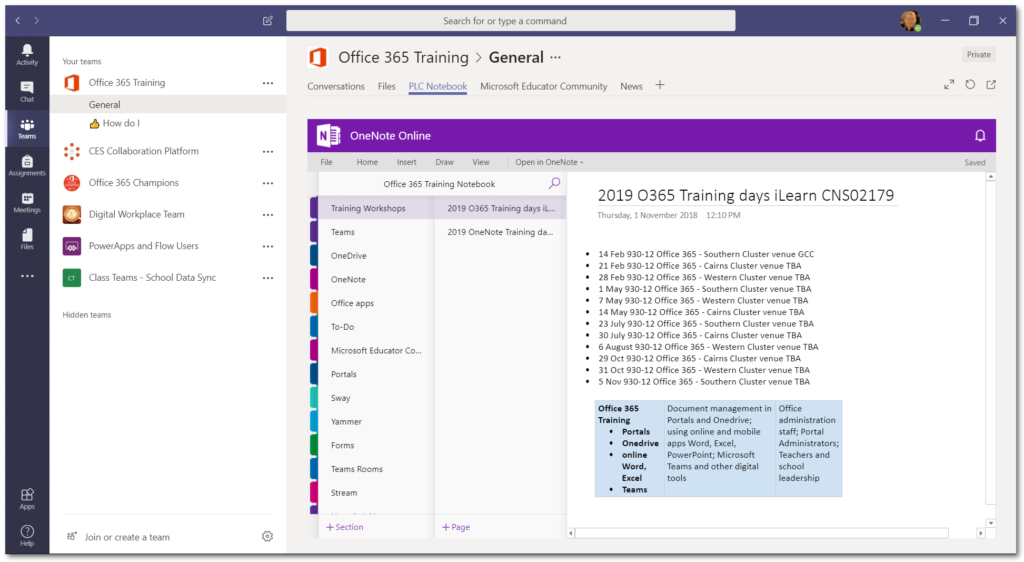This screenshot has height=562, width=1024.
Task: Click the horizontal scrollbar right arrow
Action: (x=980, y=533)
